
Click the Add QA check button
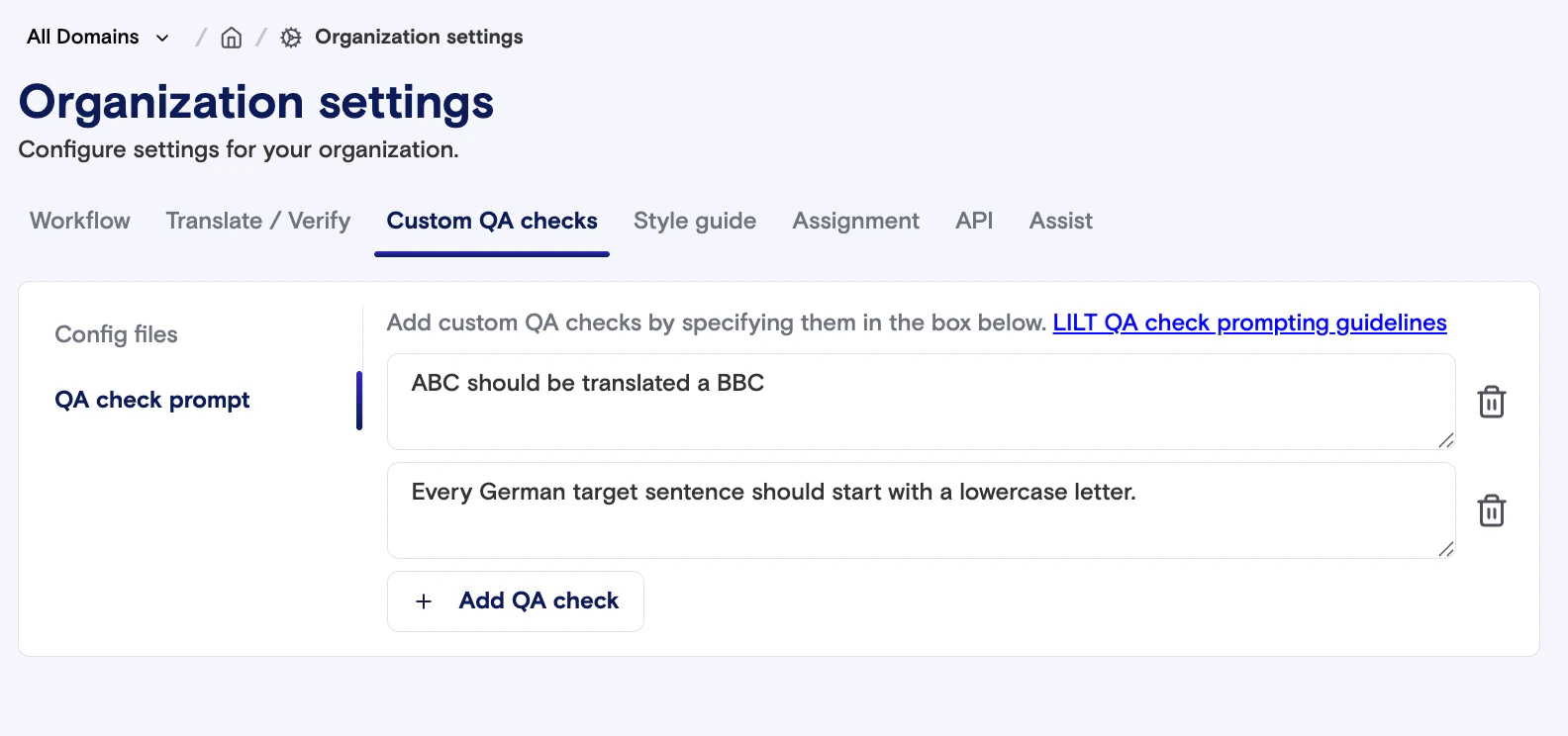(x=516, y=601)
